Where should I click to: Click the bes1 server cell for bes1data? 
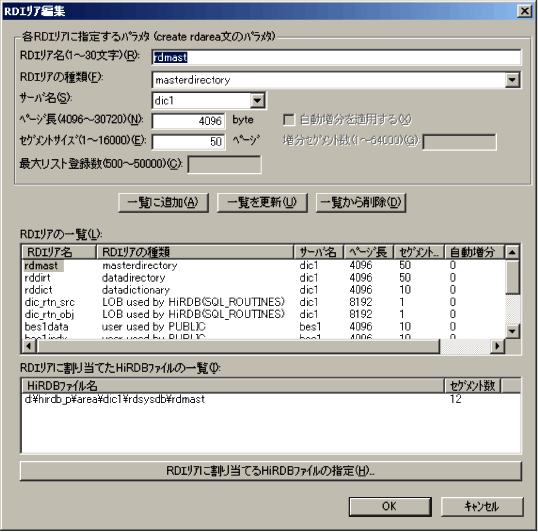tap(310, 327)
